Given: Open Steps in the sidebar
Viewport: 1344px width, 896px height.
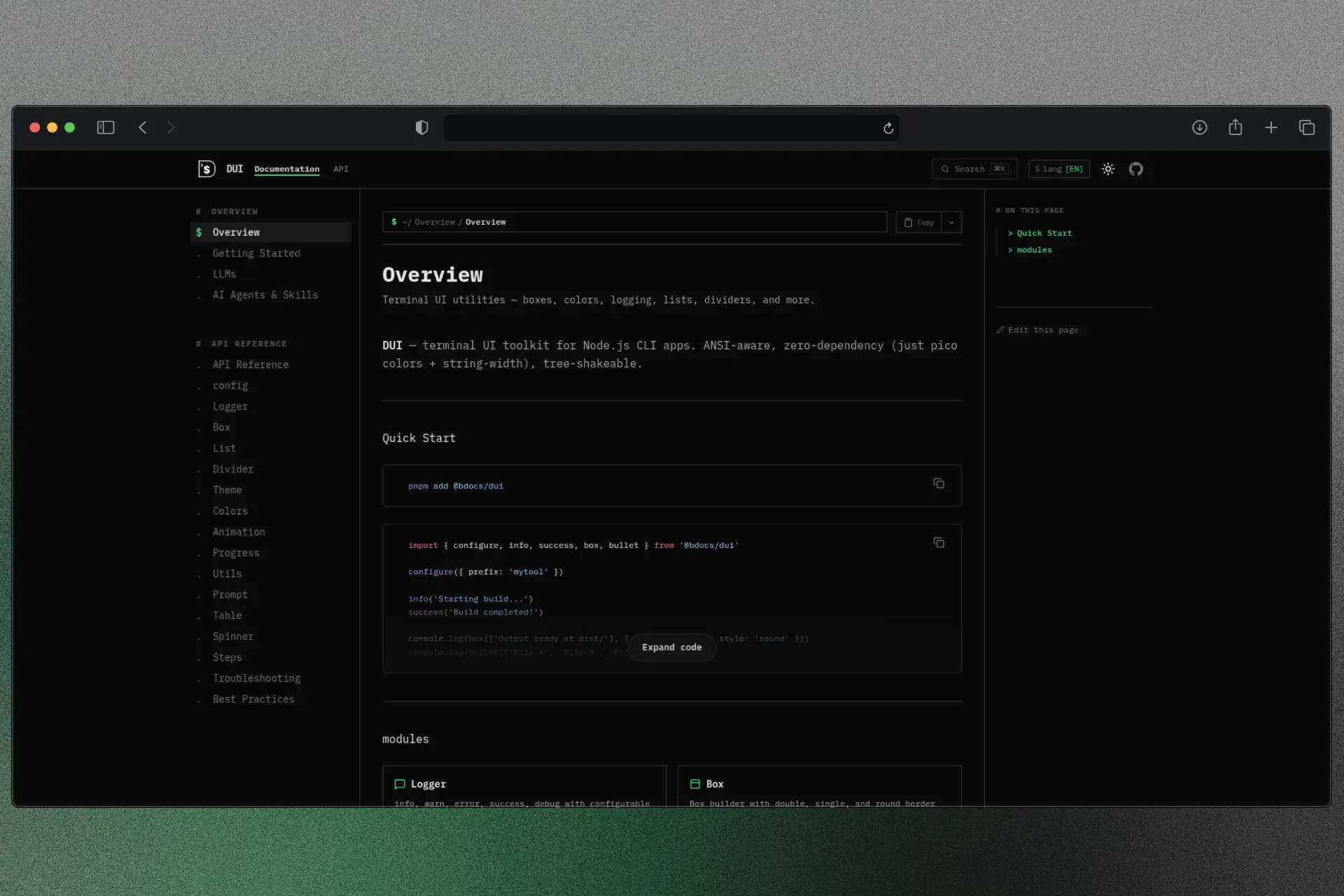Looking at the screenshot, I should coord(227,657).
